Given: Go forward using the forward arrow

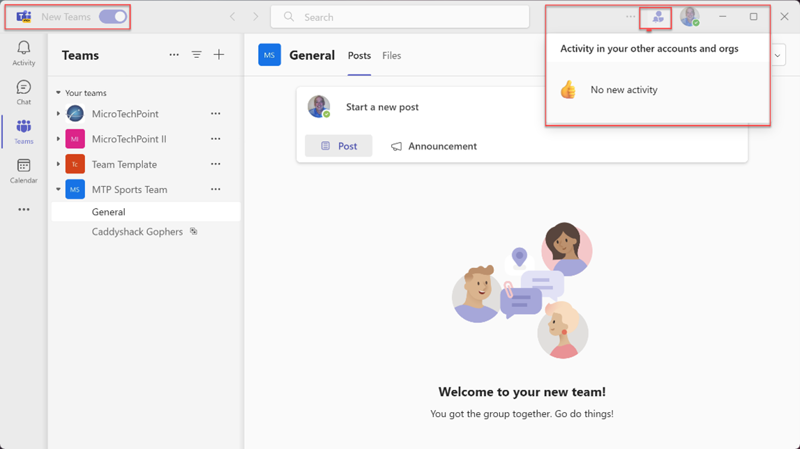Looking at the screenshot, I should (x=256, y=17).
